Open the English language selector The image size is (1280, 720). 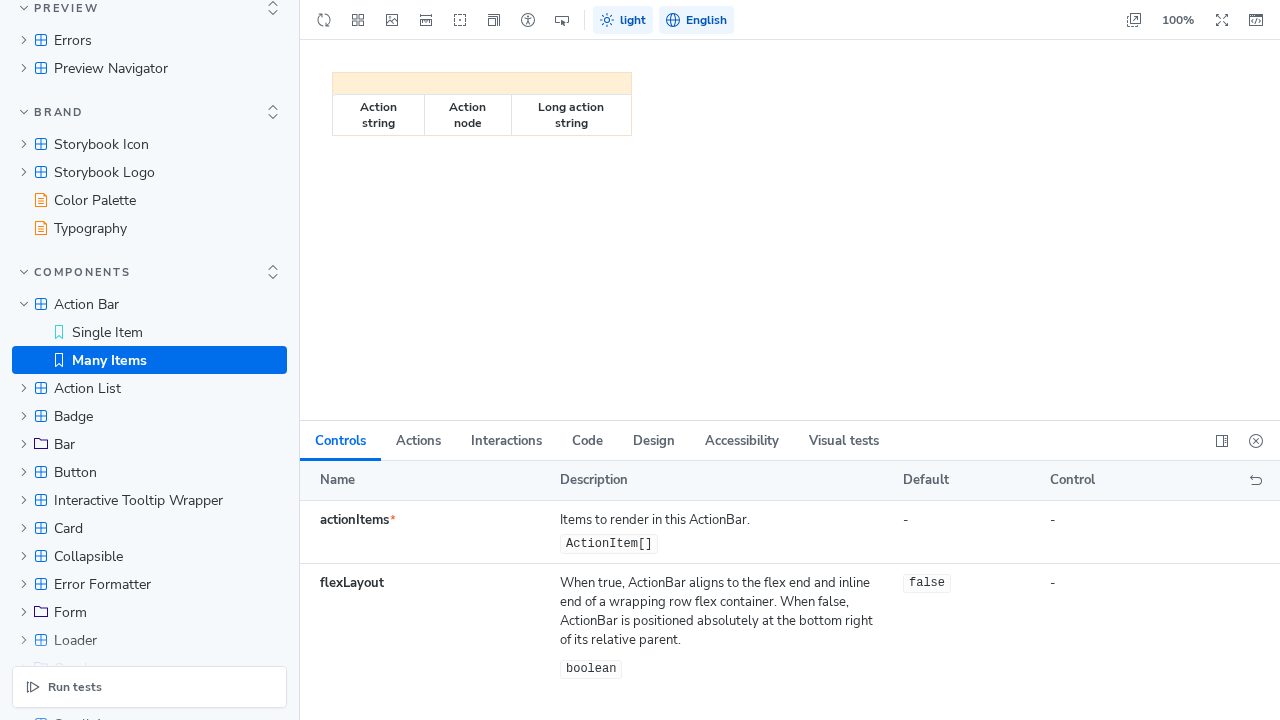tap(696, 20)
